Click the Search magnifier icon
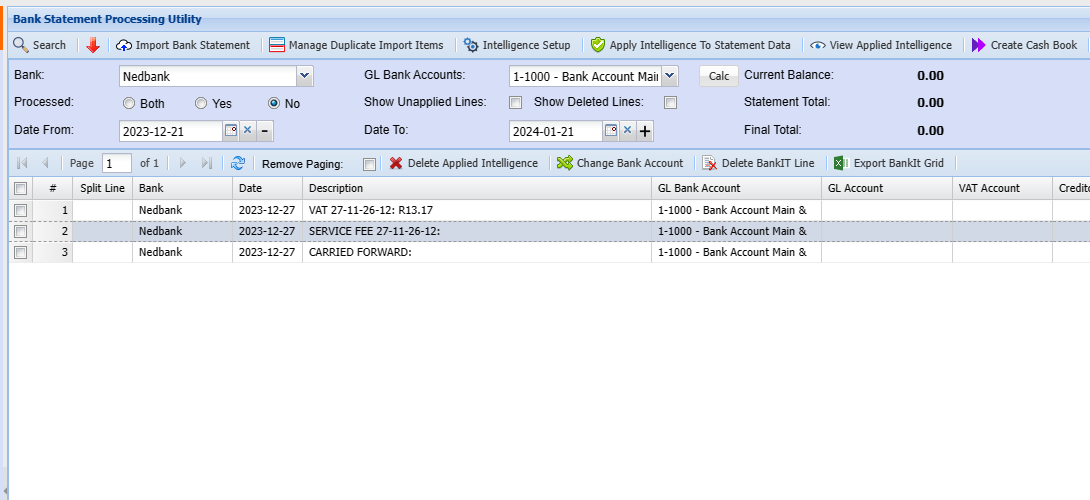This screenshot has width=1090, height=500. (x=21, y=45)
